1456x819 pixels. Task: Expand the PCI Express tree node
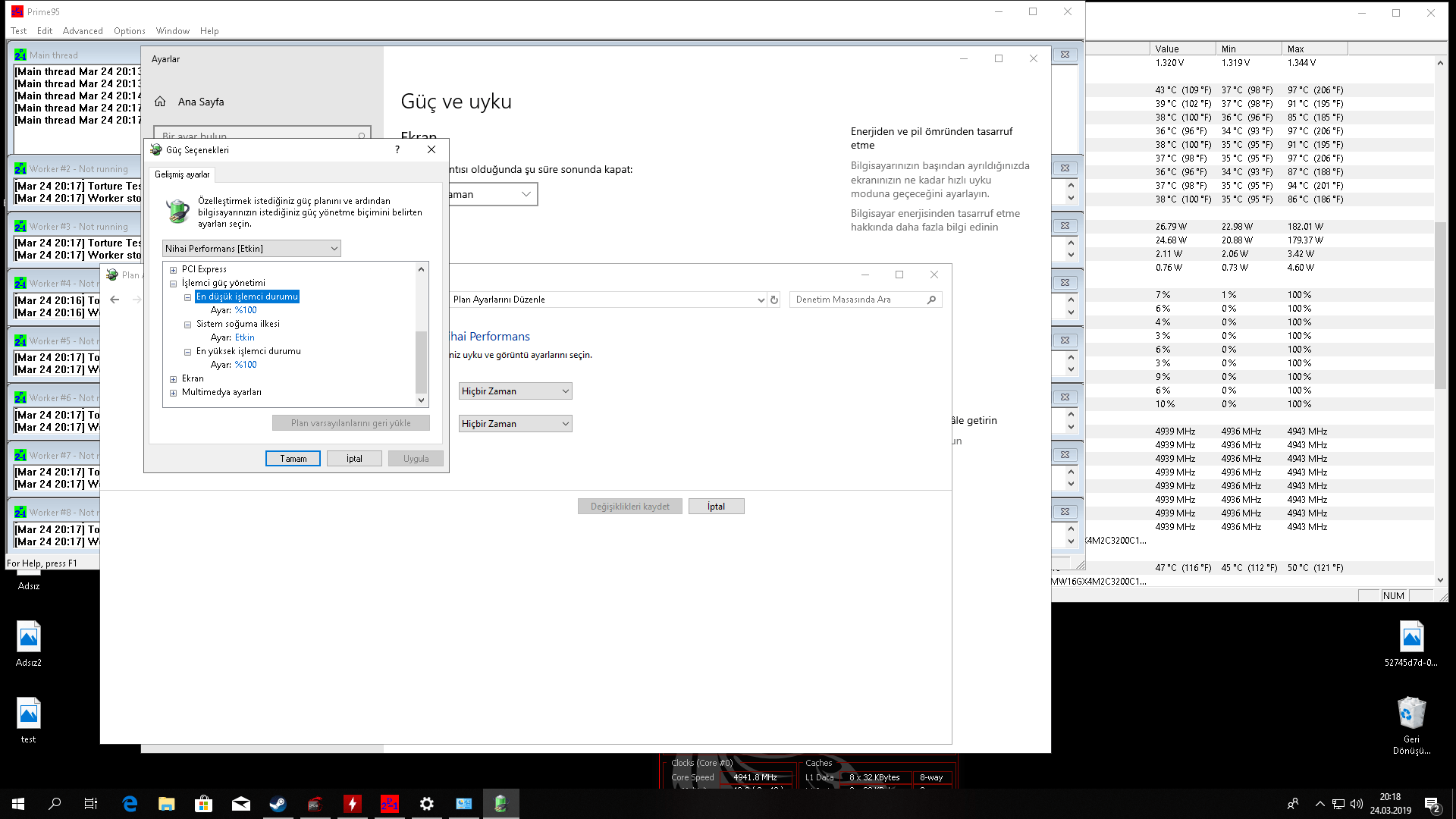click(174, 270)
